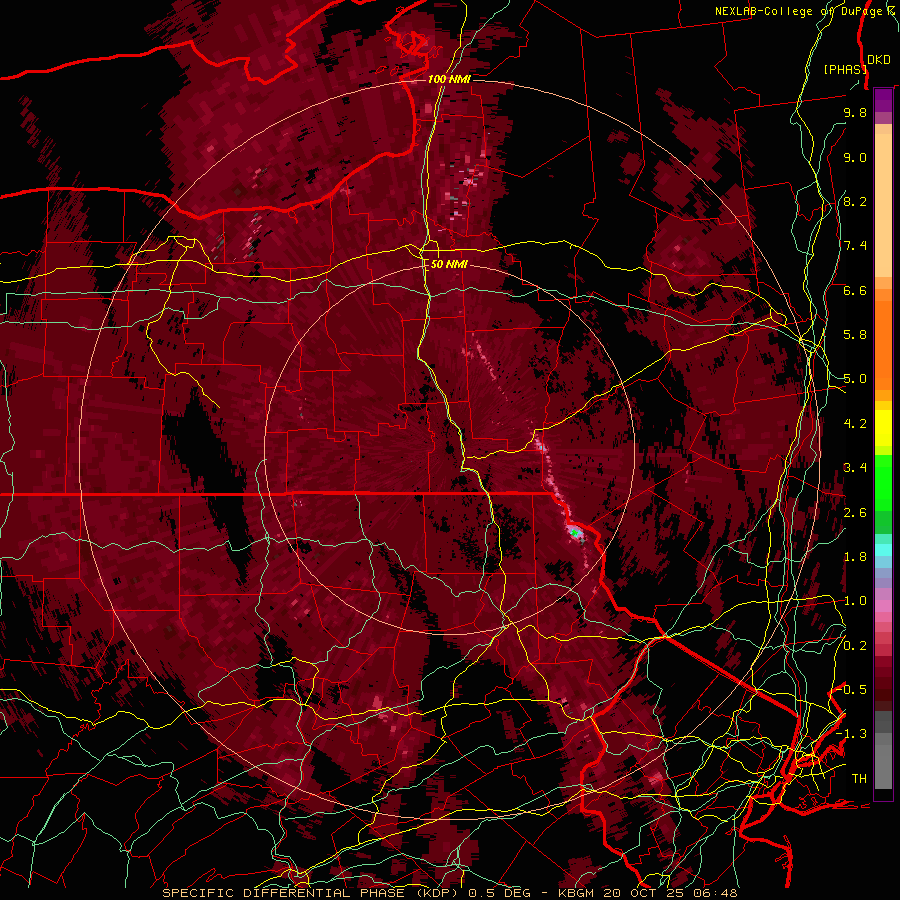This screenshot has width=900, height=900.
Task: Click the yellow segment of the color bar
Action: tap(883, 428)
